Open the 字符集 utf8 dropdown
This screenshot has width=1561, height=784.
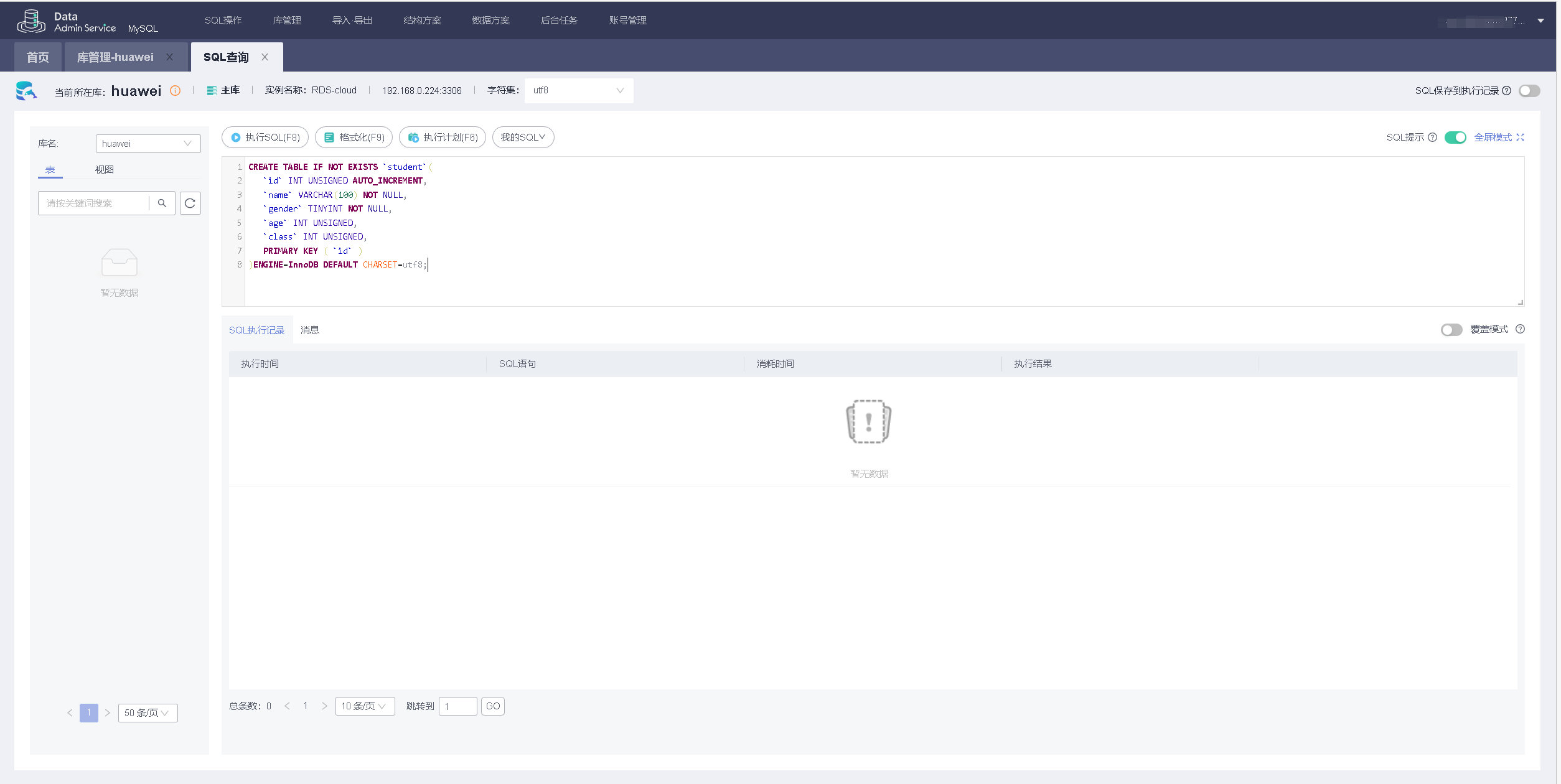tap(578, 91)
